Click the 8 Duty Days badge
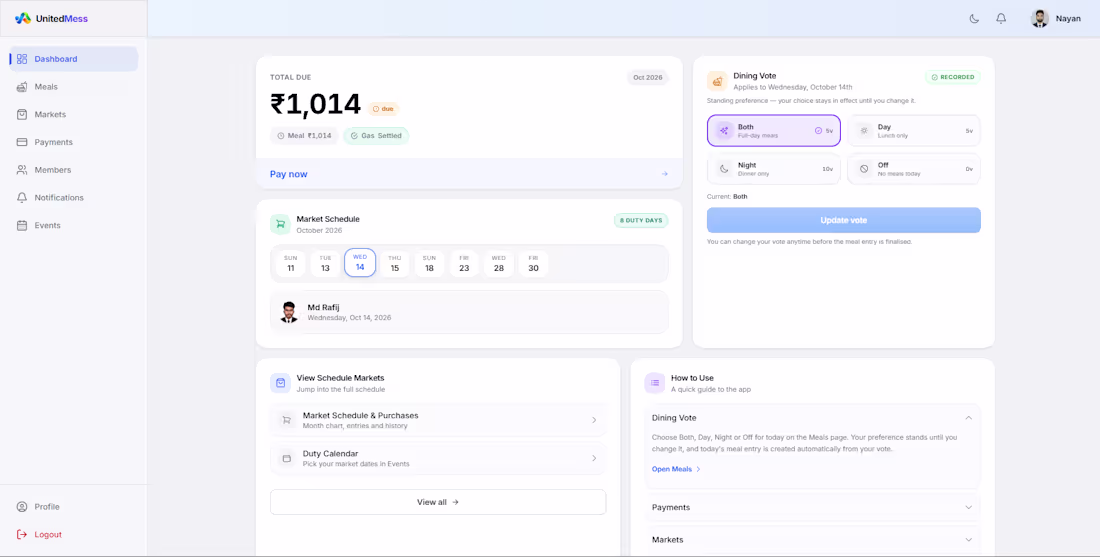 point(641,220)
